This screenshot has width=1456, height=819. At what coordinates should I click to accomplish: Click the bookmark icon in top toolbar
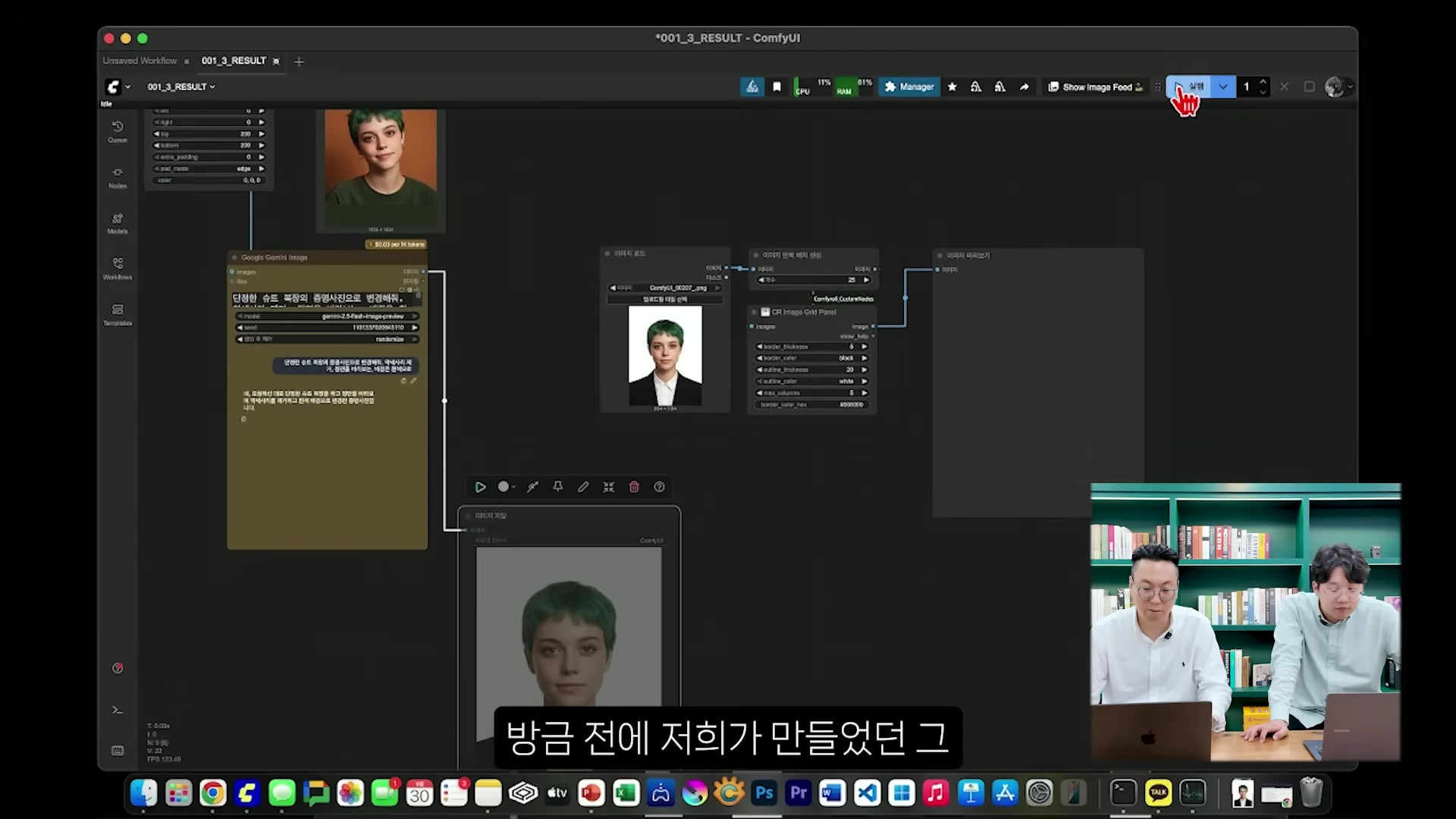click(777, 87)
